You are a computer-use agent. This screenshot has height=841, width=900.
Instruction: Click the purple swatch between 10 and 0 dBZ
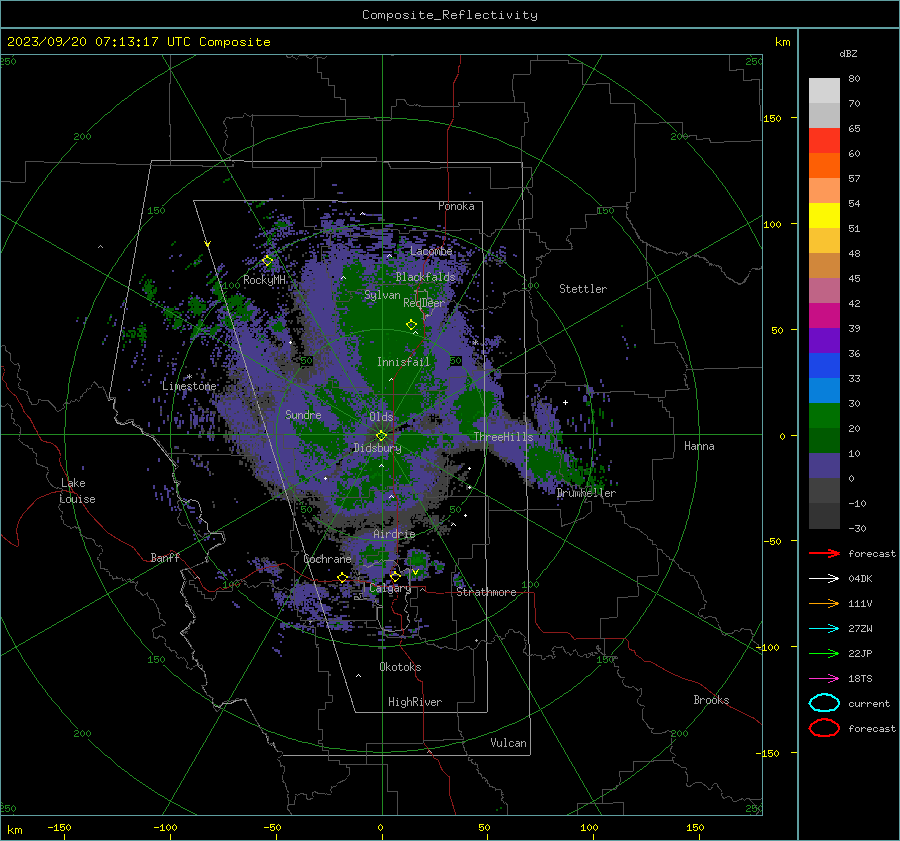click(x=824, y=465)
